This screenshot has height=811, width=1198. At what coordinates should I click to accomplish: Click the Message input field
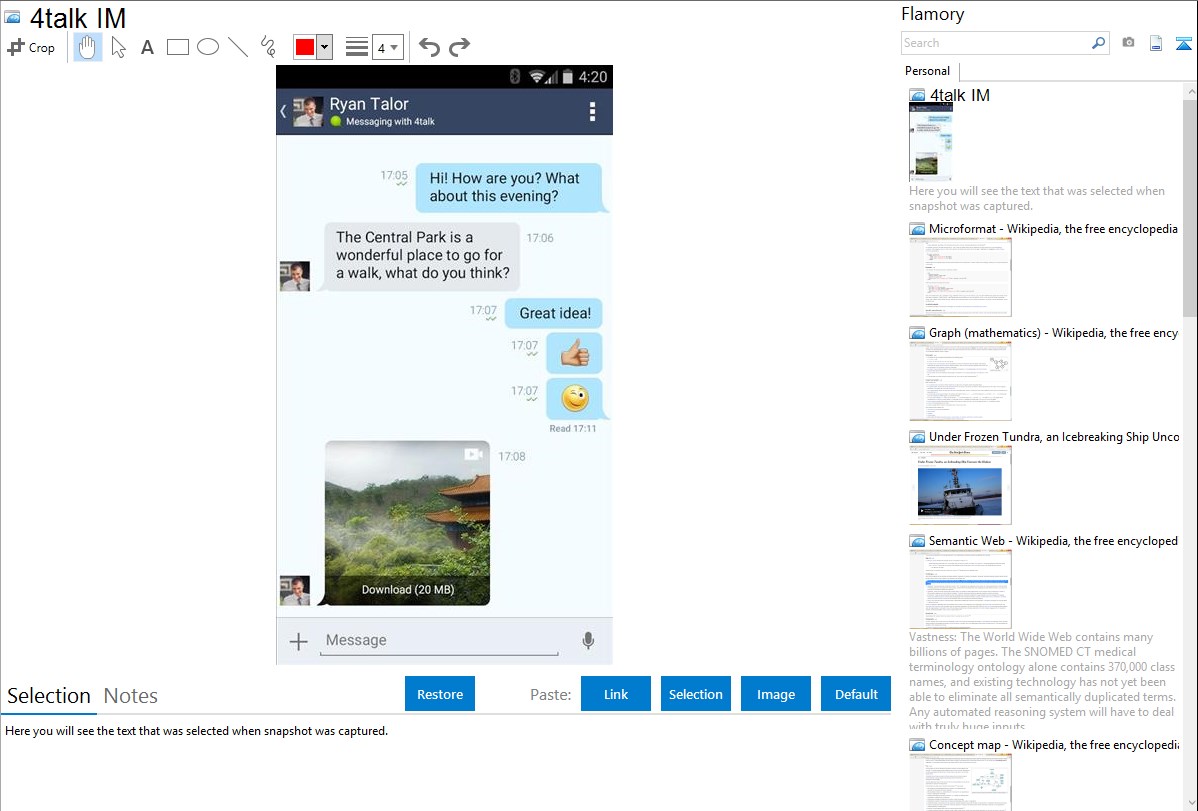(439, 641)
